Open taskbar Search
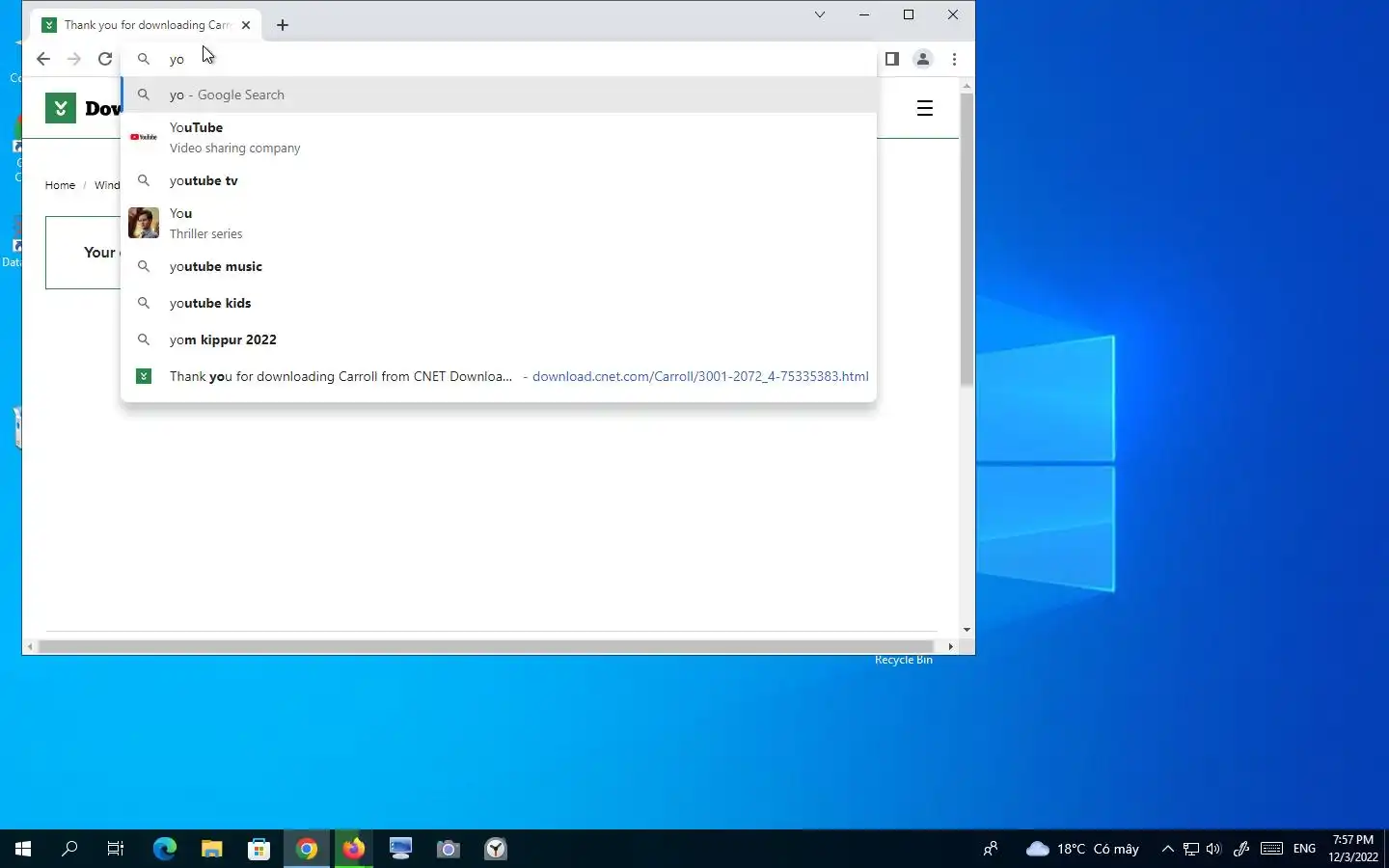Image resolution: width=1389 pixels, height=868 pixels. pyautogui.click(x=69, y=849)
